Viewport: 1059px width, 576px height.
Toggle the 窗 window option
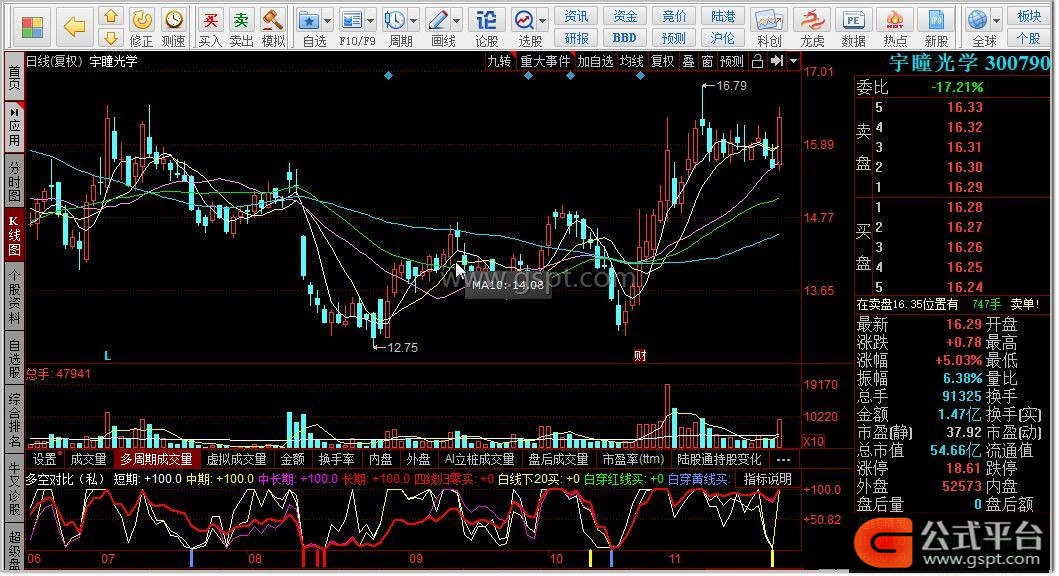707,61
